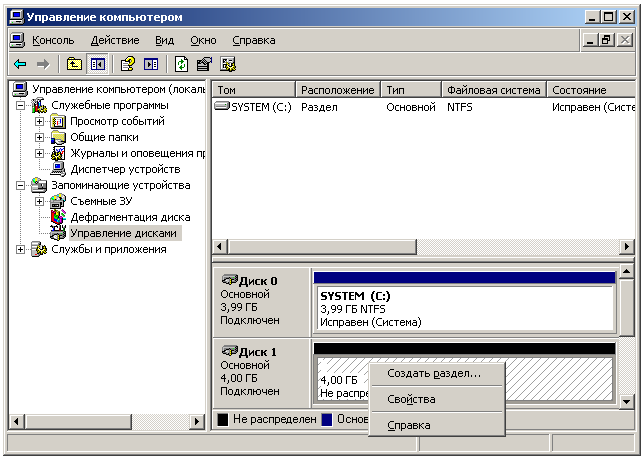Toggle the console tree show/hide icon
This screenshot has height=458, width=644.
(x=98, y=64)
